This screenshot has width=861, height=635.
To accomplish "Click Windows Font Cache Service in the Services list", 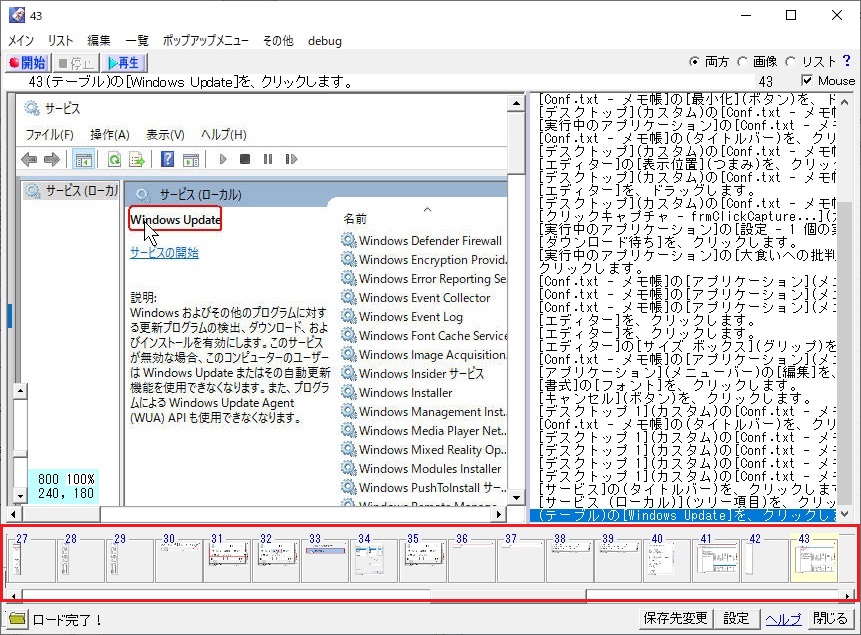I will [433, 335].
